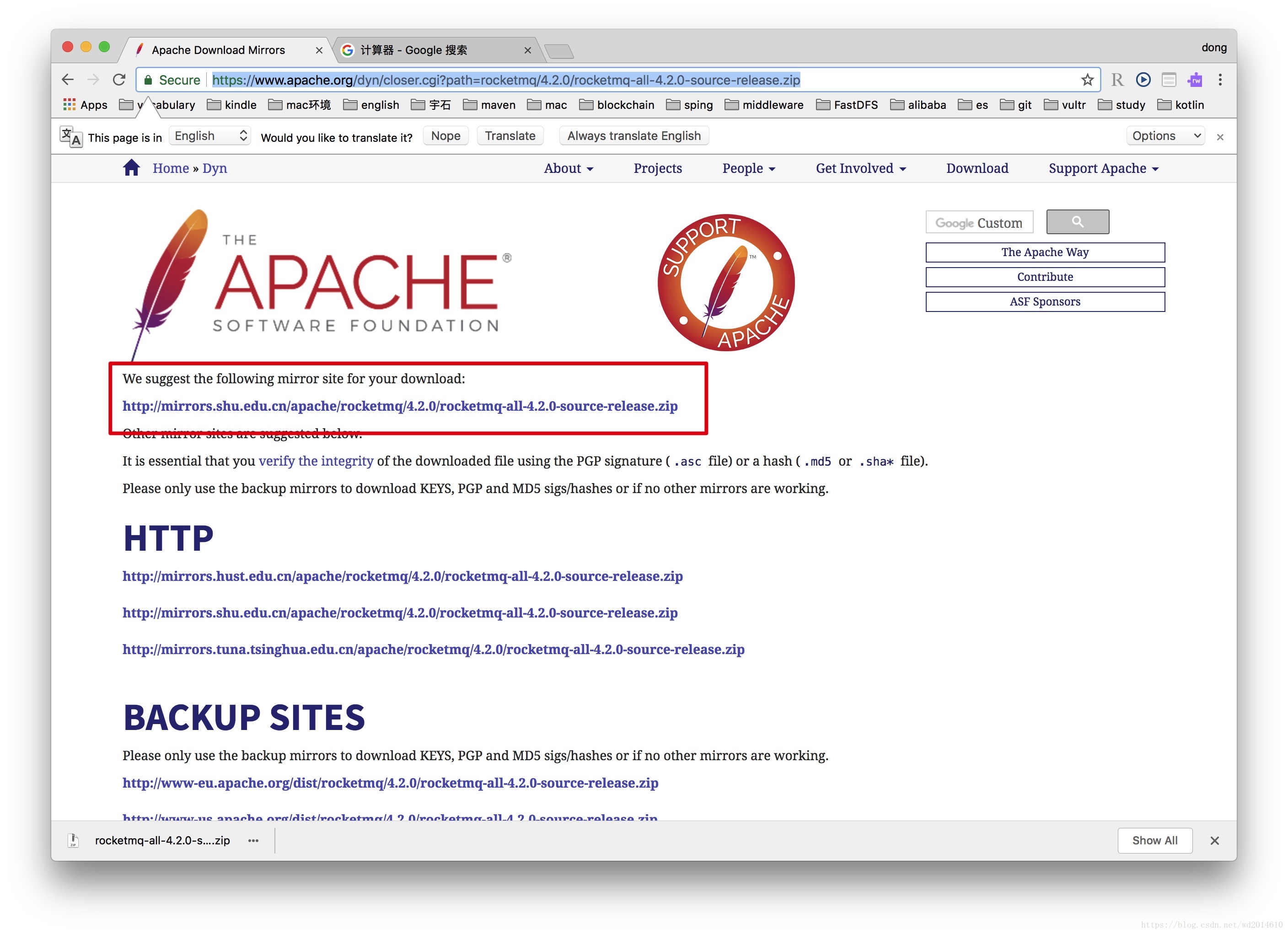
Task: Click the Support Apache round logo
Action: coord(726,283)
